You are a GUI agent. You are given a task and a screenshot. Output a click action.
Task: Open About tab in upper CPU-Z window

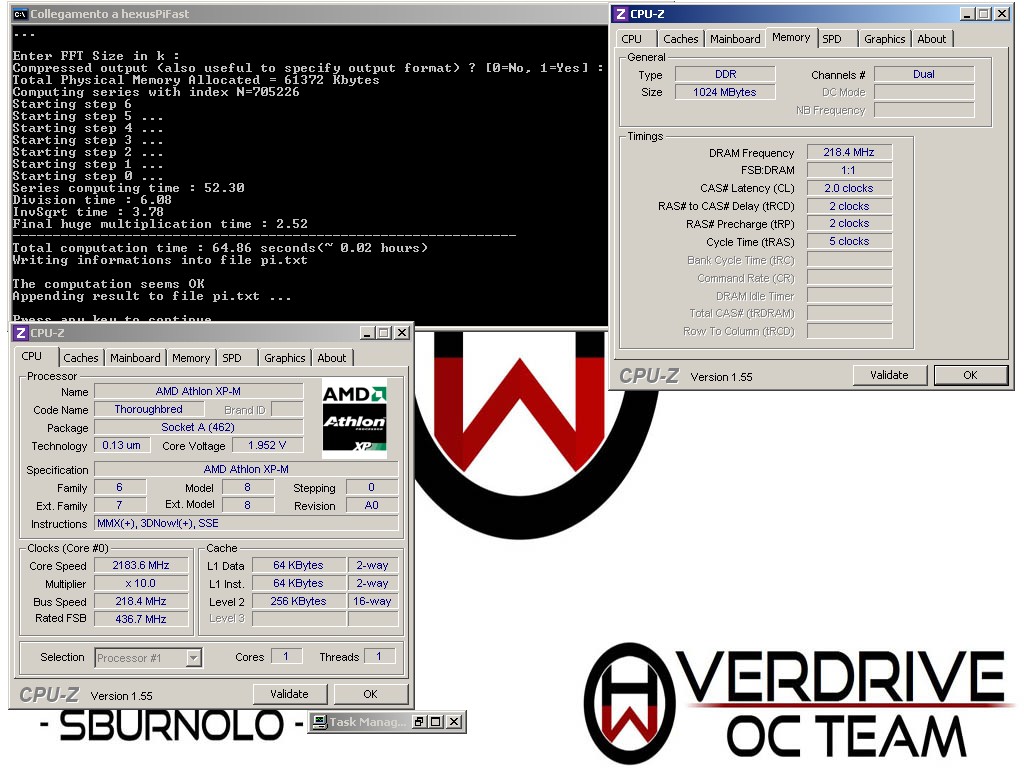[932, 39]
